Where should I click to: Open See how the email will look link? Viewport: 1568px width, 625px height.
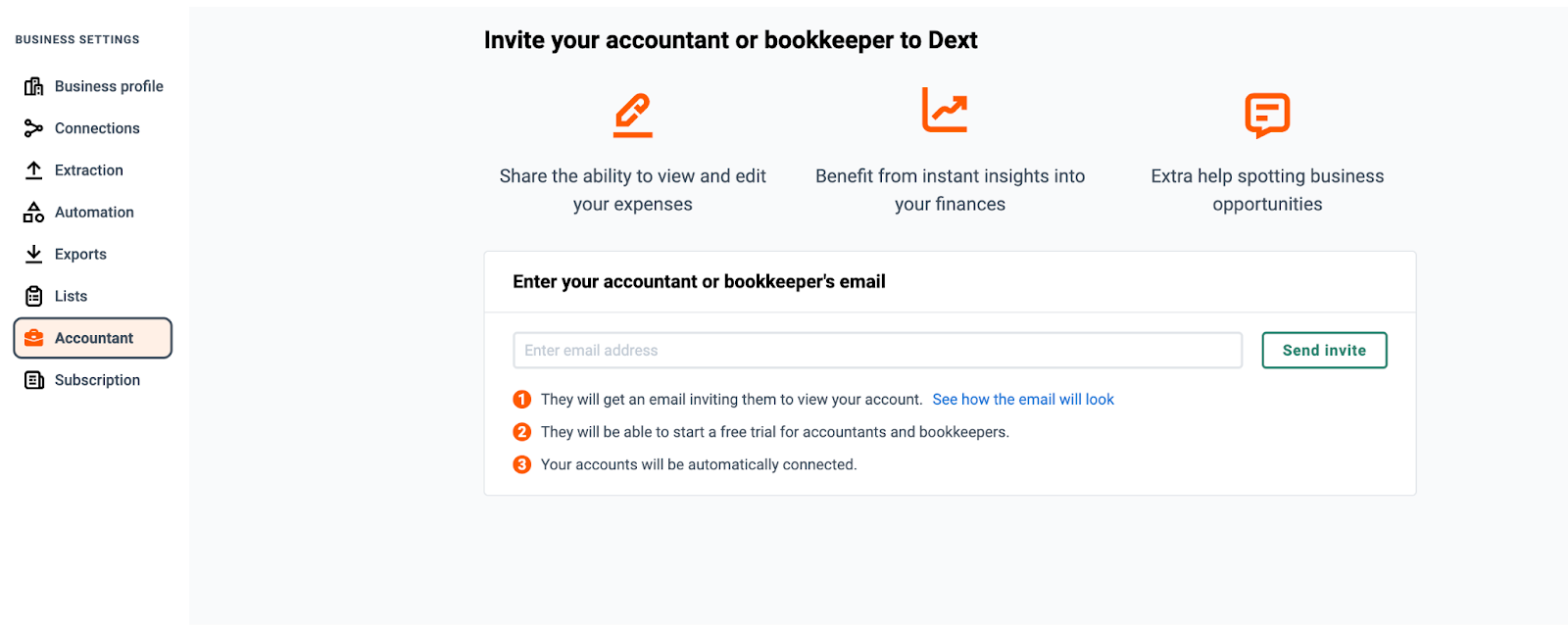pos(1023,400)
